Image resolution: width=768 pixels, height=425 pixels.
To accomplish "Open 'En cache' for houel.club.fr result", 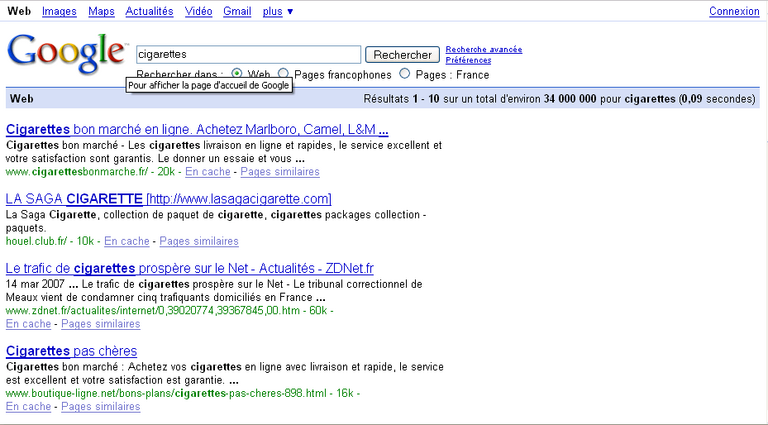I will pos(127,241).
